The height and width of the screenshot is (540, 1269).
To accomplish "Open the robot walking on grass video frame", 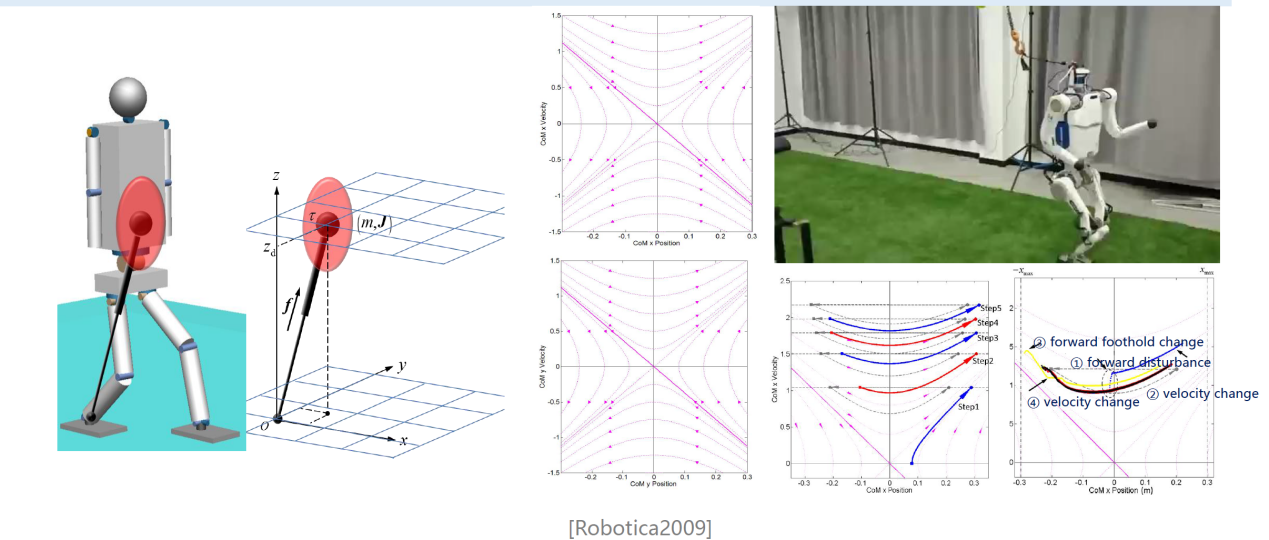I will pyautogui.click(x=997, y=135).
